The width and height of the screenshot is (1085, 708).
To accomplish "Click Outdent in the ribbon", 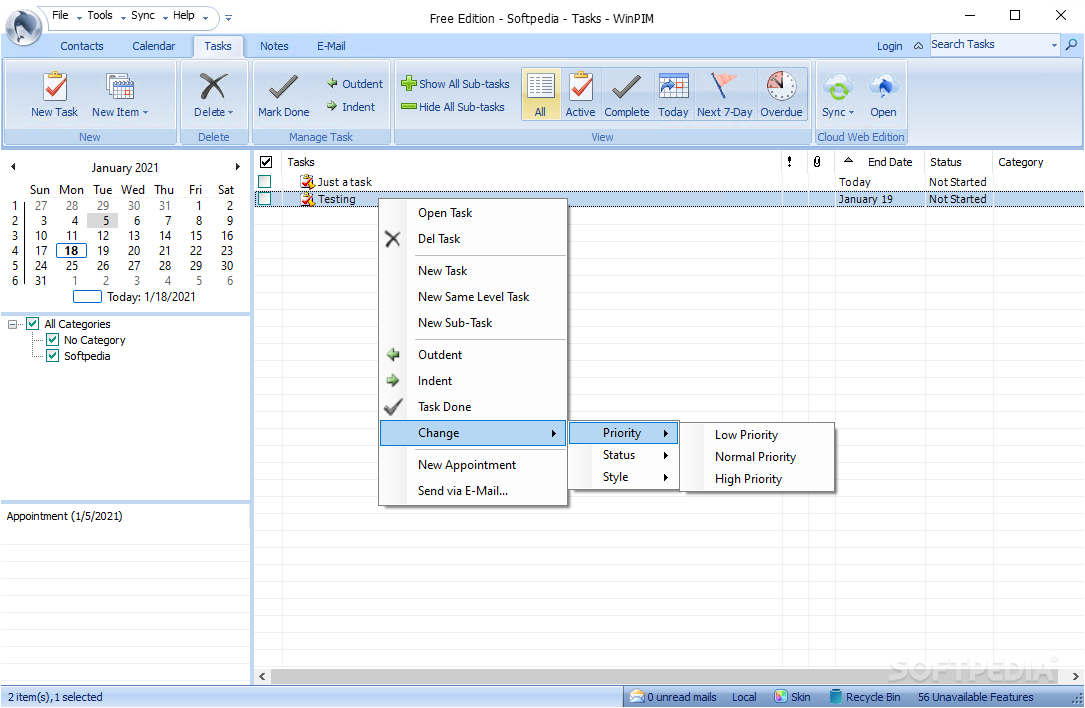I will (355, 84).
